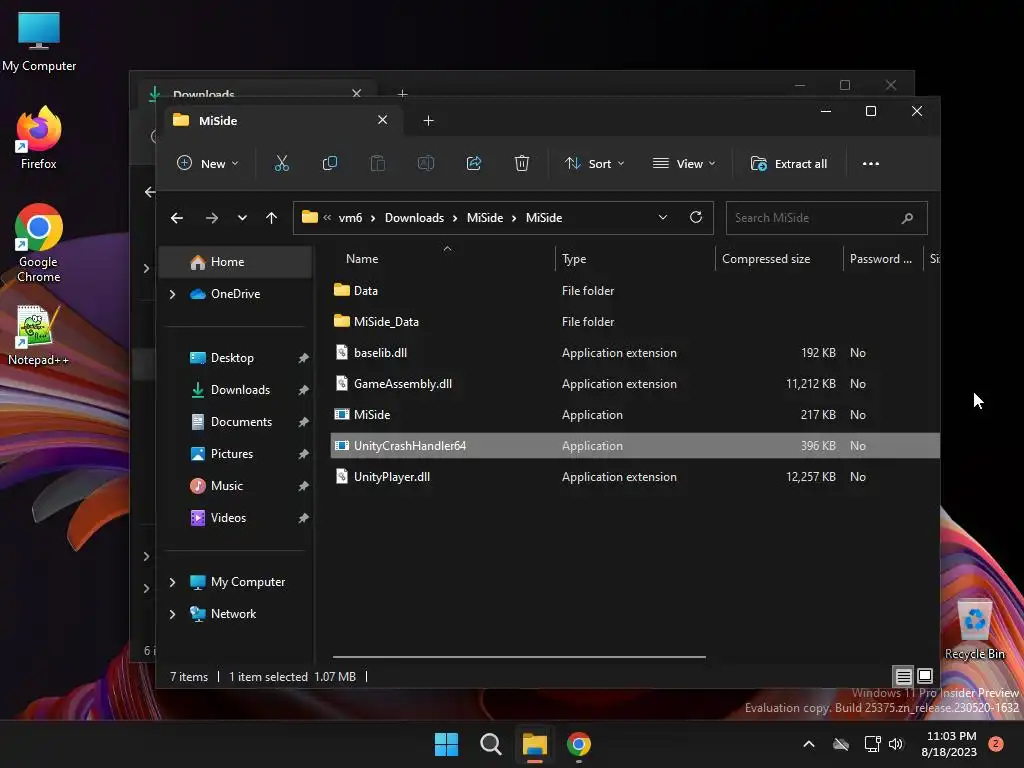The width and height of the screenshot is (1024, 768).
Task: Select the GameAssembly.dll file
Action: click(x=635, y=383)
